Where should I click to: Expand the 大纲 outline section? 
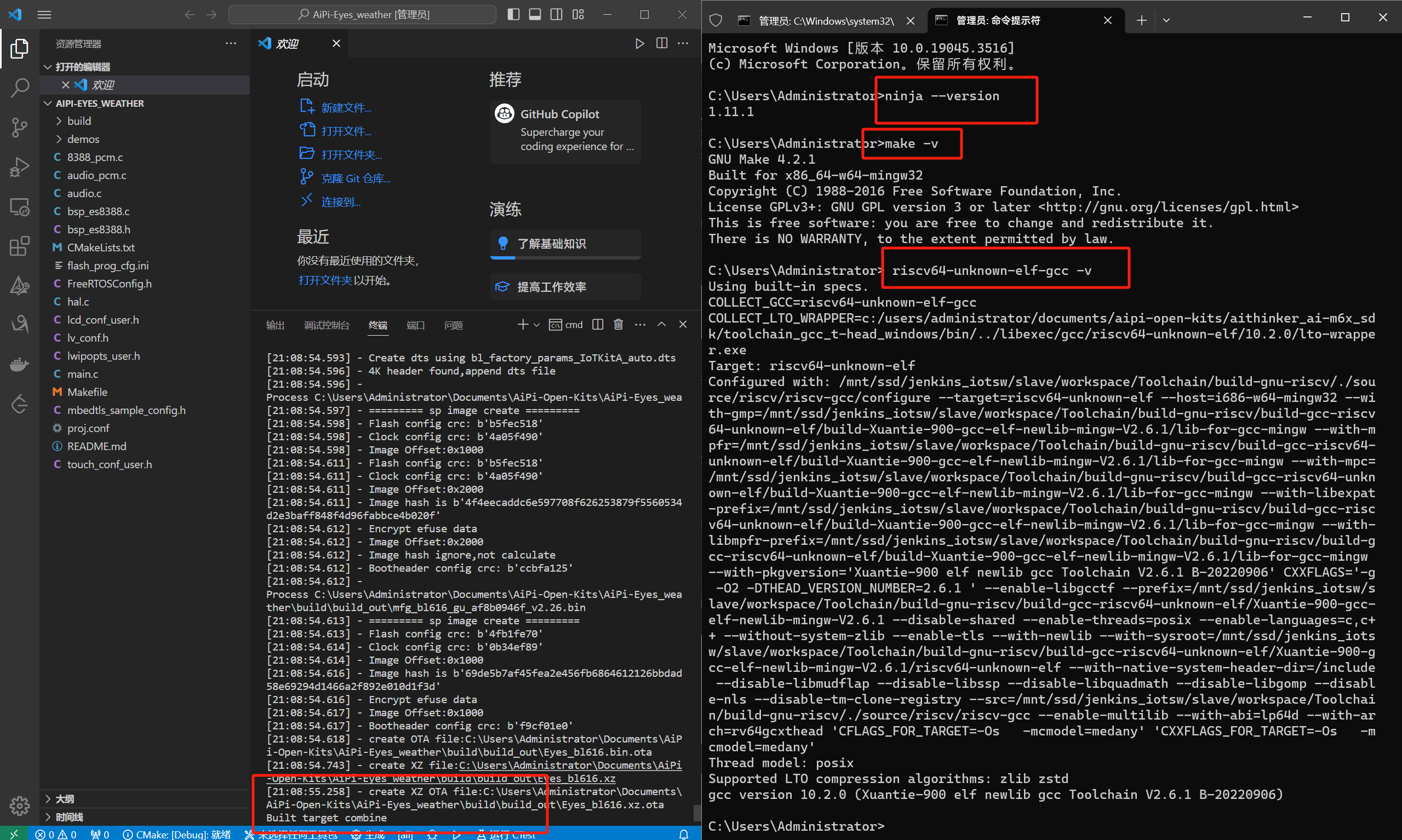(x=48, y=799)
